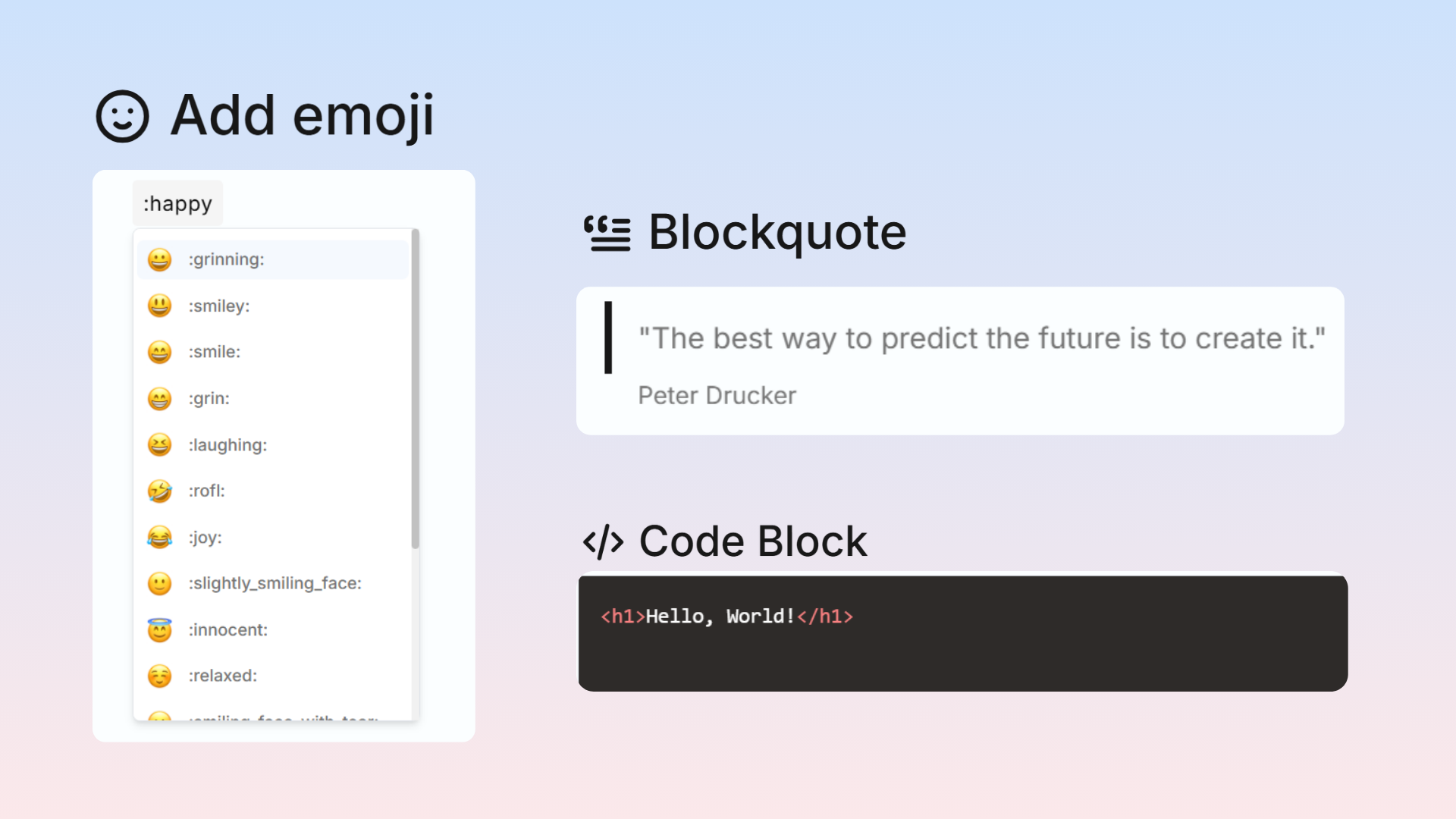This screenshot has width=1456, height=819.
Task: Select the innocent halo emoji icon
Action: (x=159, y=629)
